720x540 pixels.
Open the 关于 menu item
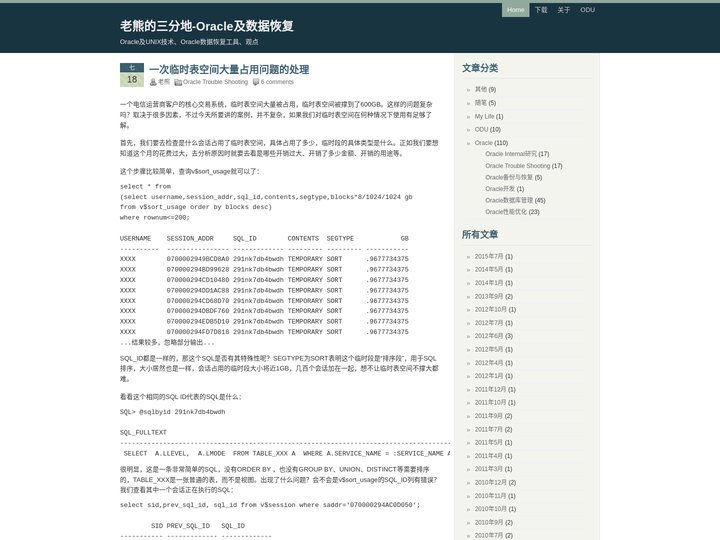click(563, 10)
